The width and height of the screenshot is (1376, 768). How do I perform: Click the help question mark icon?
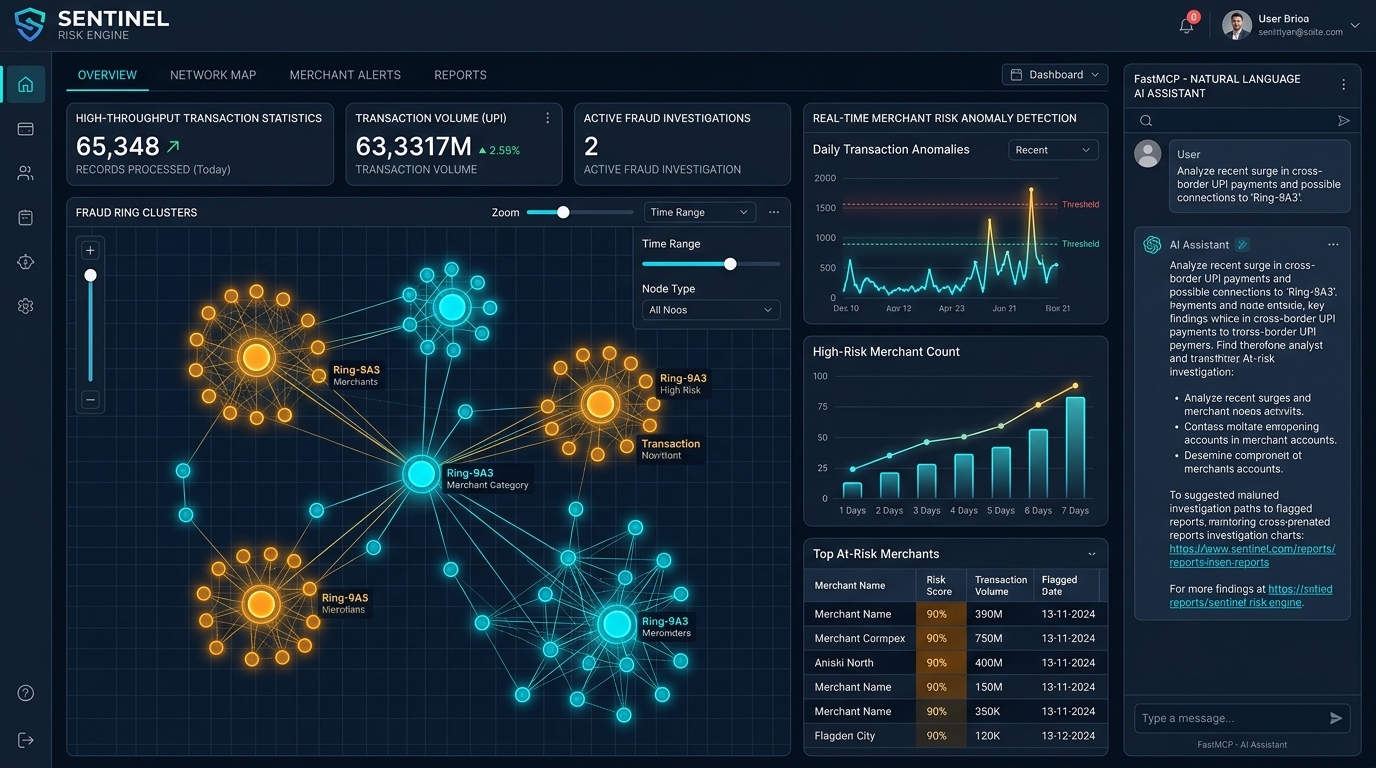click(26, 693)
